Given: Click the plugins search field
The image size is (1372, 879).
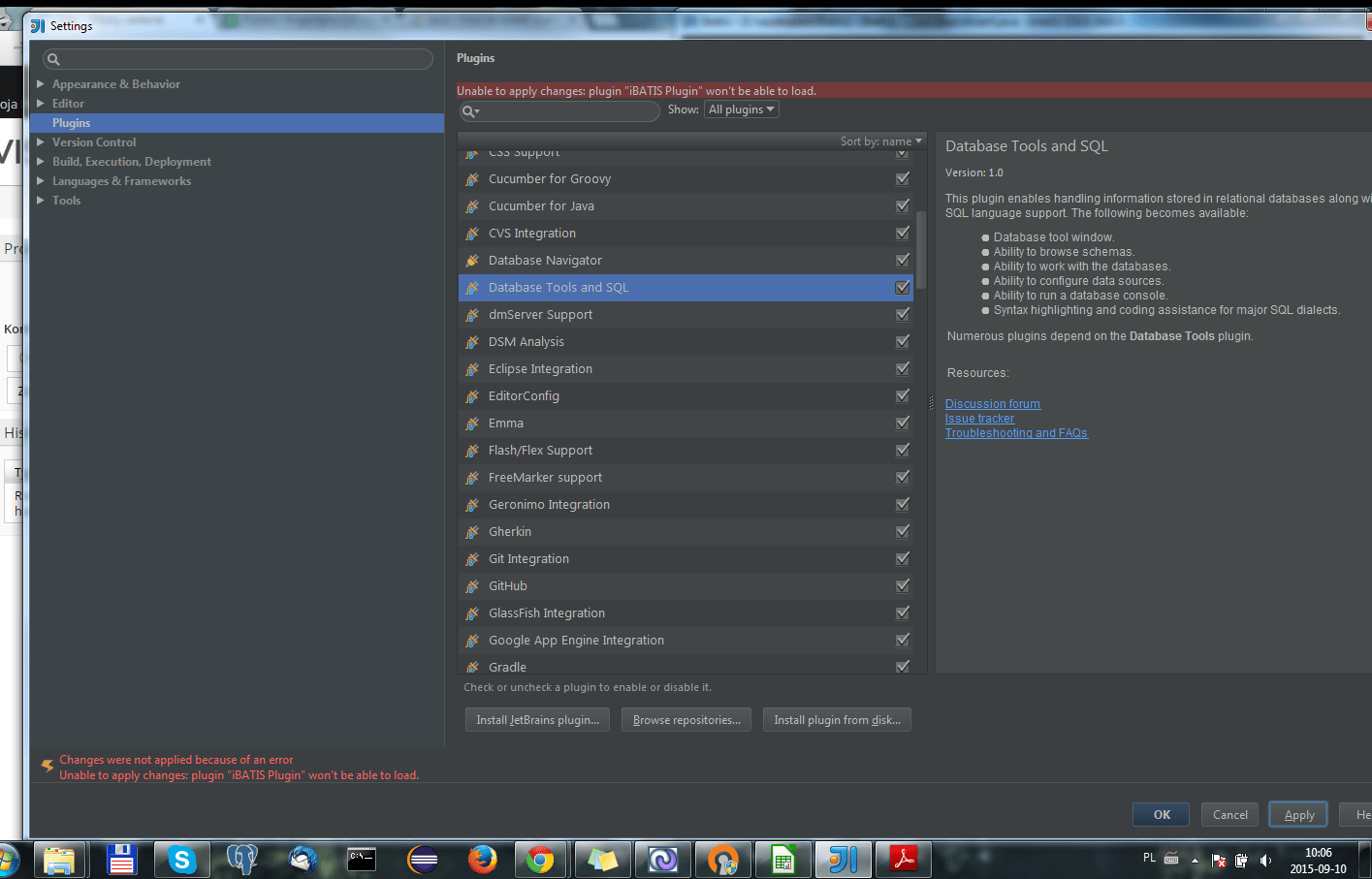Looking at the screenshot, I should pos(560,111).
